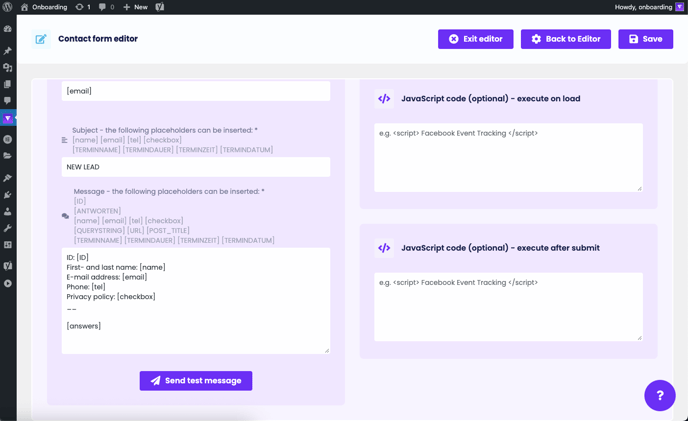Open the Templates folder sidebar icon

pyautogui.click(x=7, y=155)
